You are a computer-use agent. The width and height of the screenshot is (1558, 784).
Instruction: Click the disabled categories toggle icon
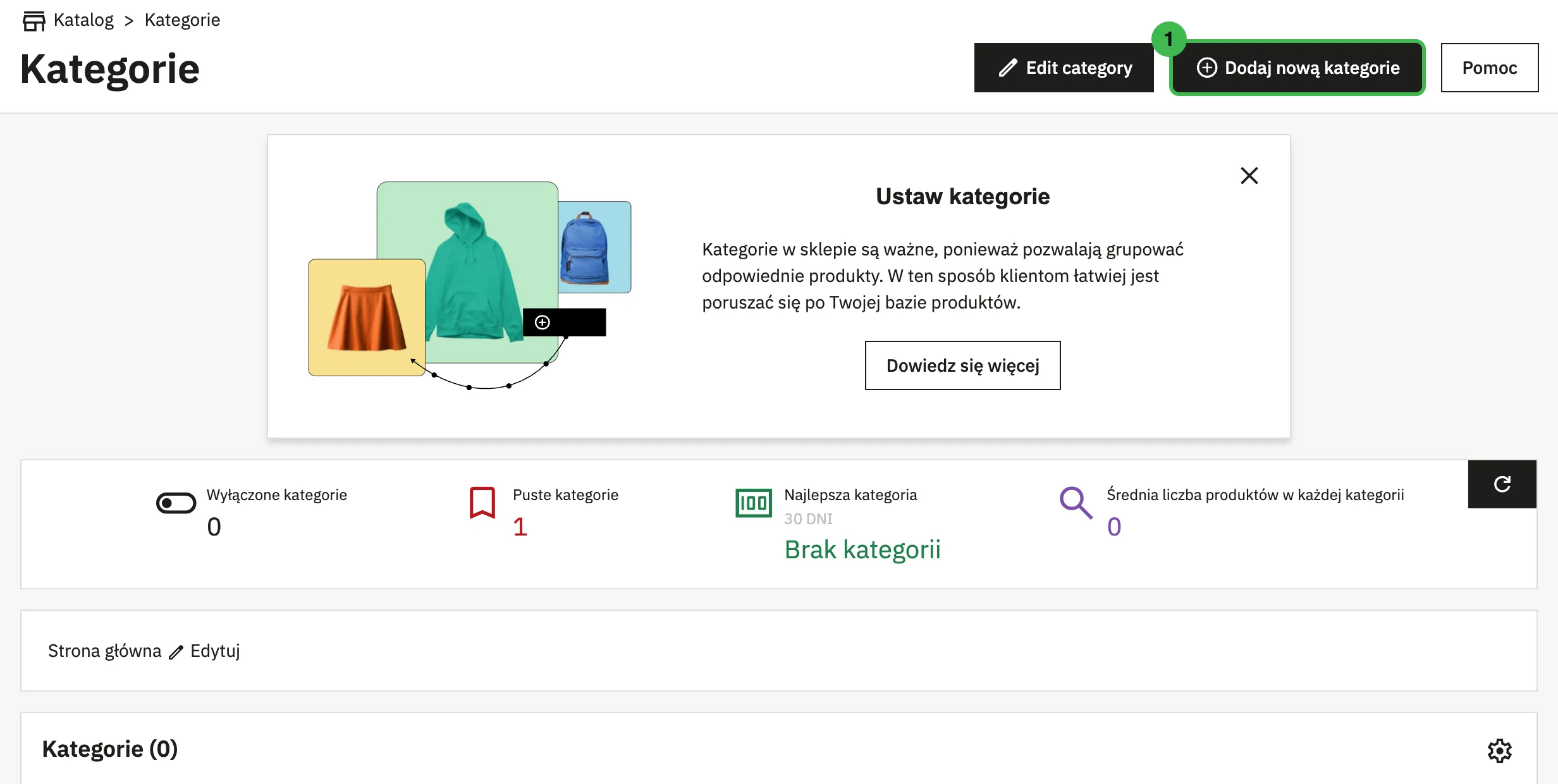point(176,503)
